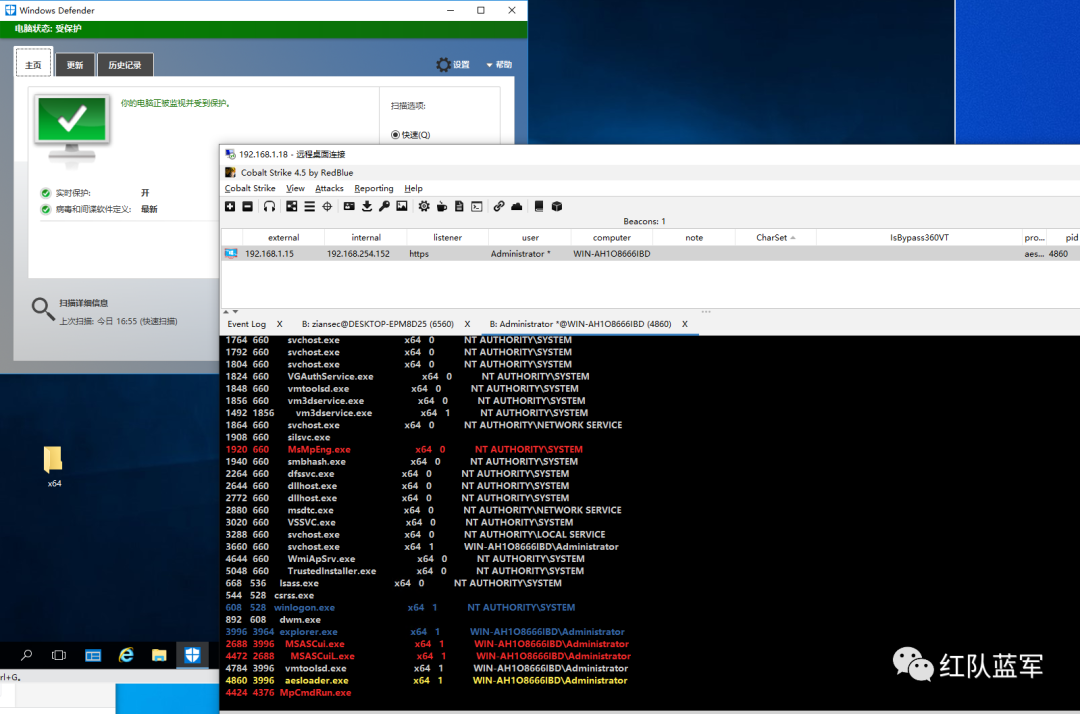Open View menu in Cobalt Strike
This screenshot has height=714, width=1080.
click(x=295, y=189)
